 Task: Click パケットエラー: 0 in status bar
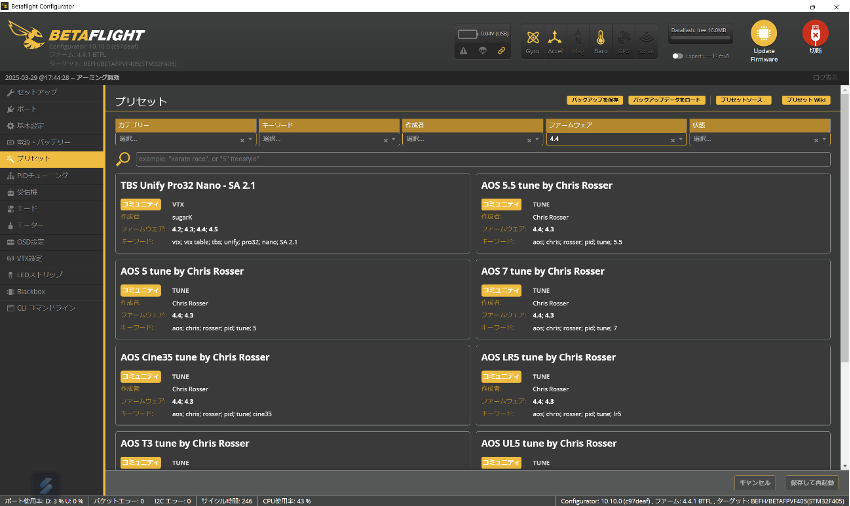pyautogui.click(x=119, y=501)
